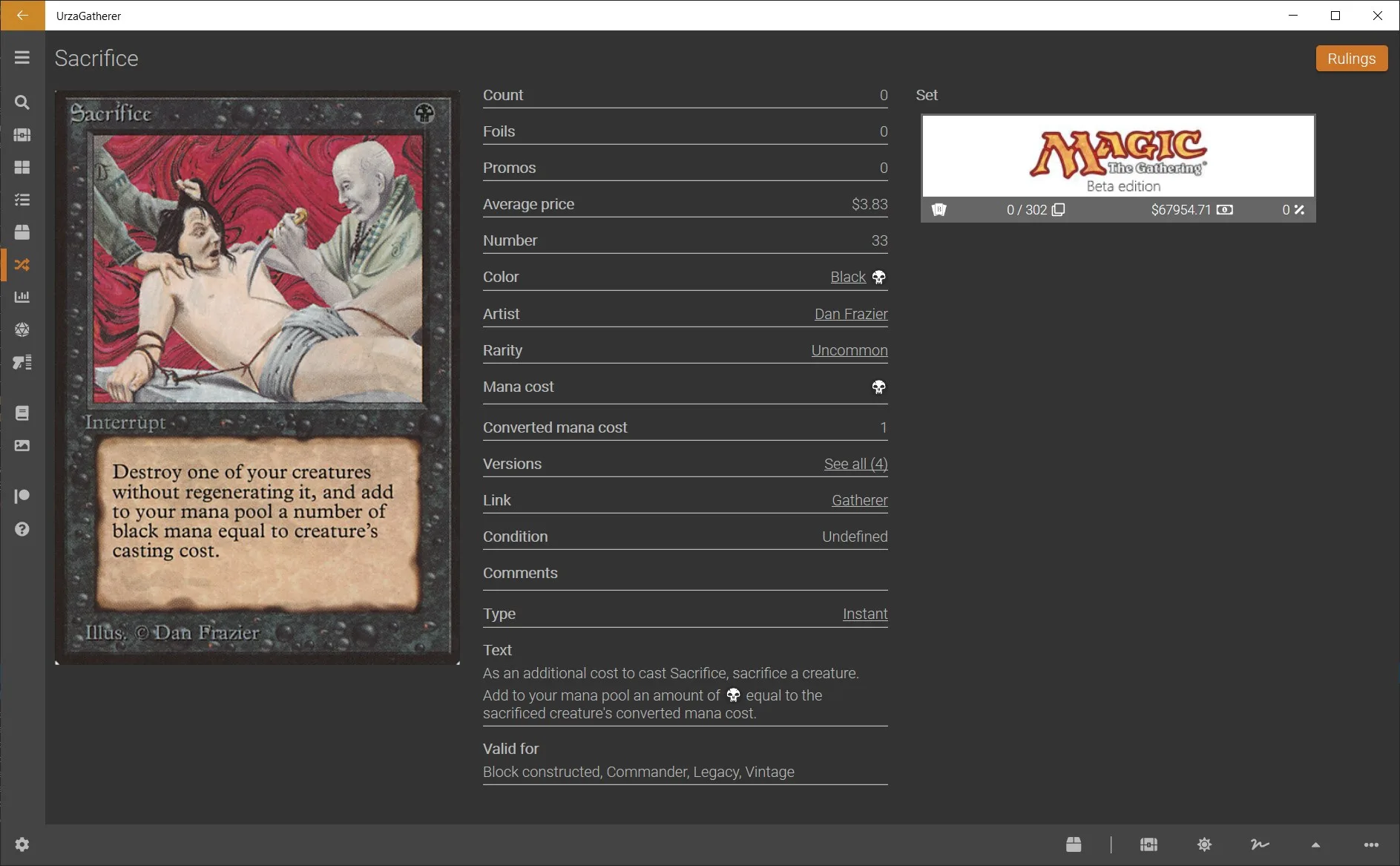Click the treasure chest icon in bottom toolbar

1148,844
